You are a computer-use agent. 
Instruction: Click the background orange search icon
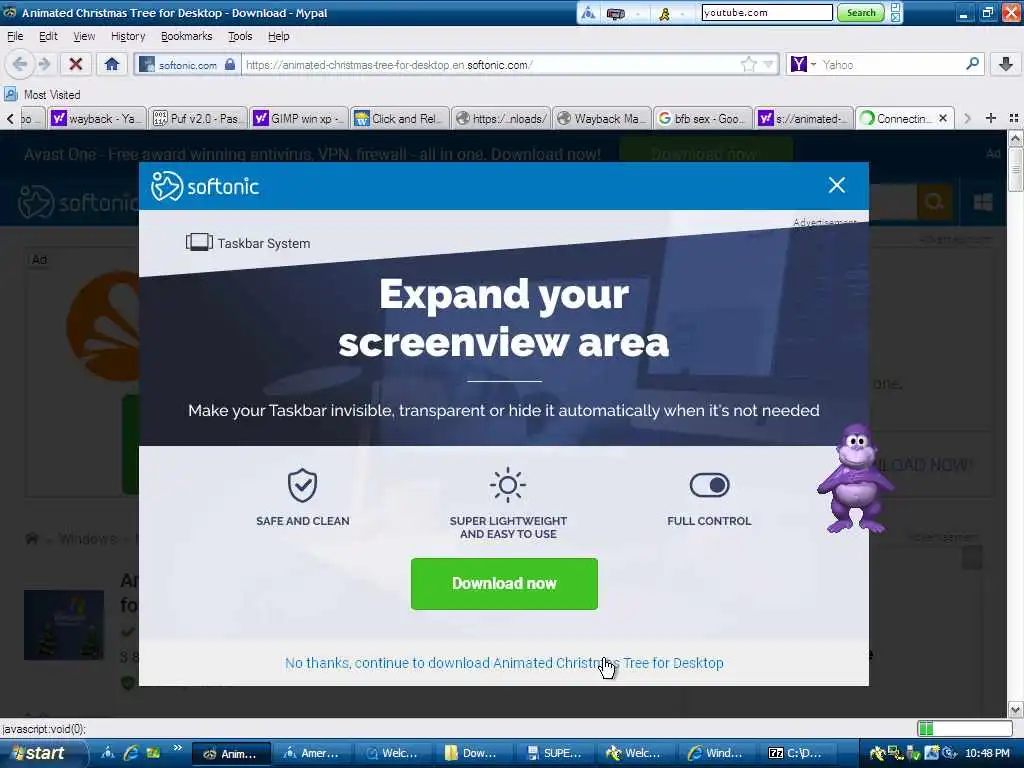click(x=934, y=202)
